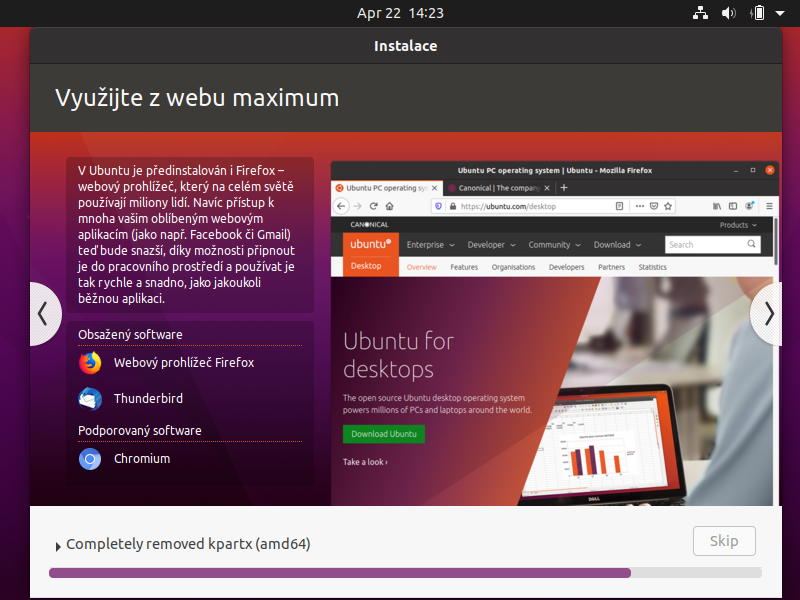
Task: Close the Ubuntu PC operating system tab
Action: [x=434, y=188]
